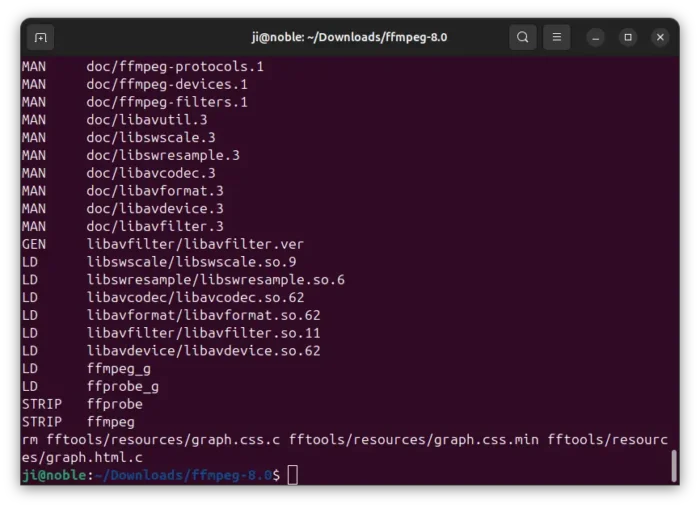Click the ffmpeg text on the STRIP line
The image size is (700, 508).
[x=111, y=422]
